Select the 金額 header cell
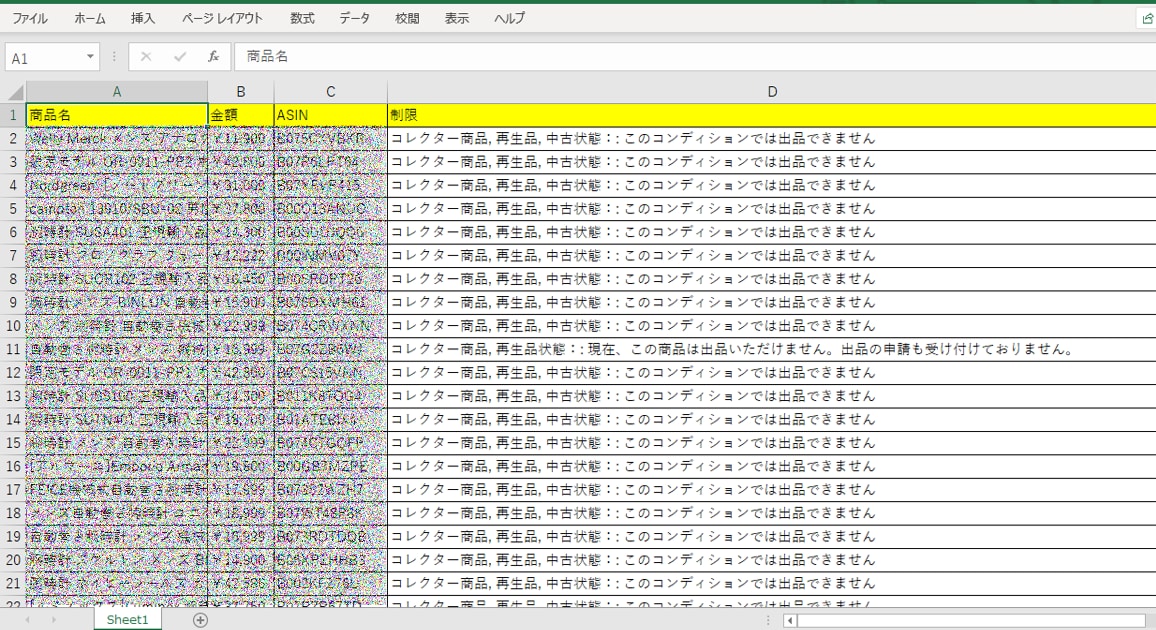 (241, 115)
